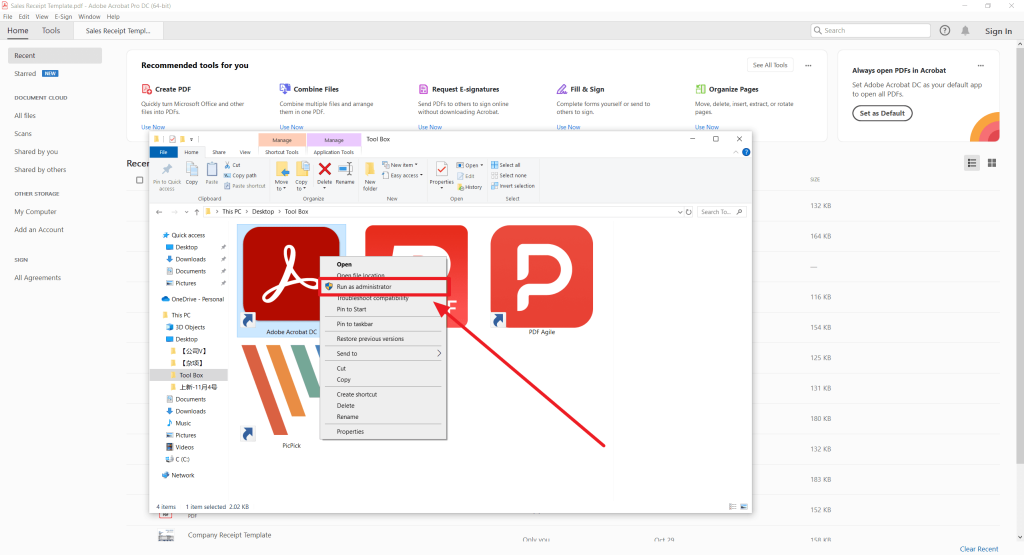Click the Organize Pages tool icon
The image size is (1024, 555).
pos(700,89)
